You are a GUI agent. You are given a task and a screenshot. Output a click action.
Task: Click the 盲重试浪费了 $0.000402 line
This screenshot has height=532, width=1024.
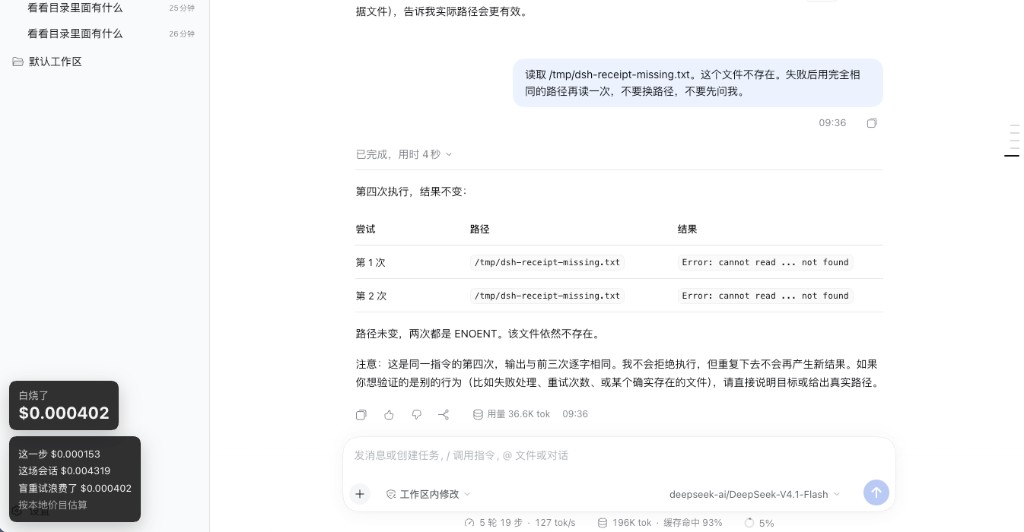tap(74, 488)
